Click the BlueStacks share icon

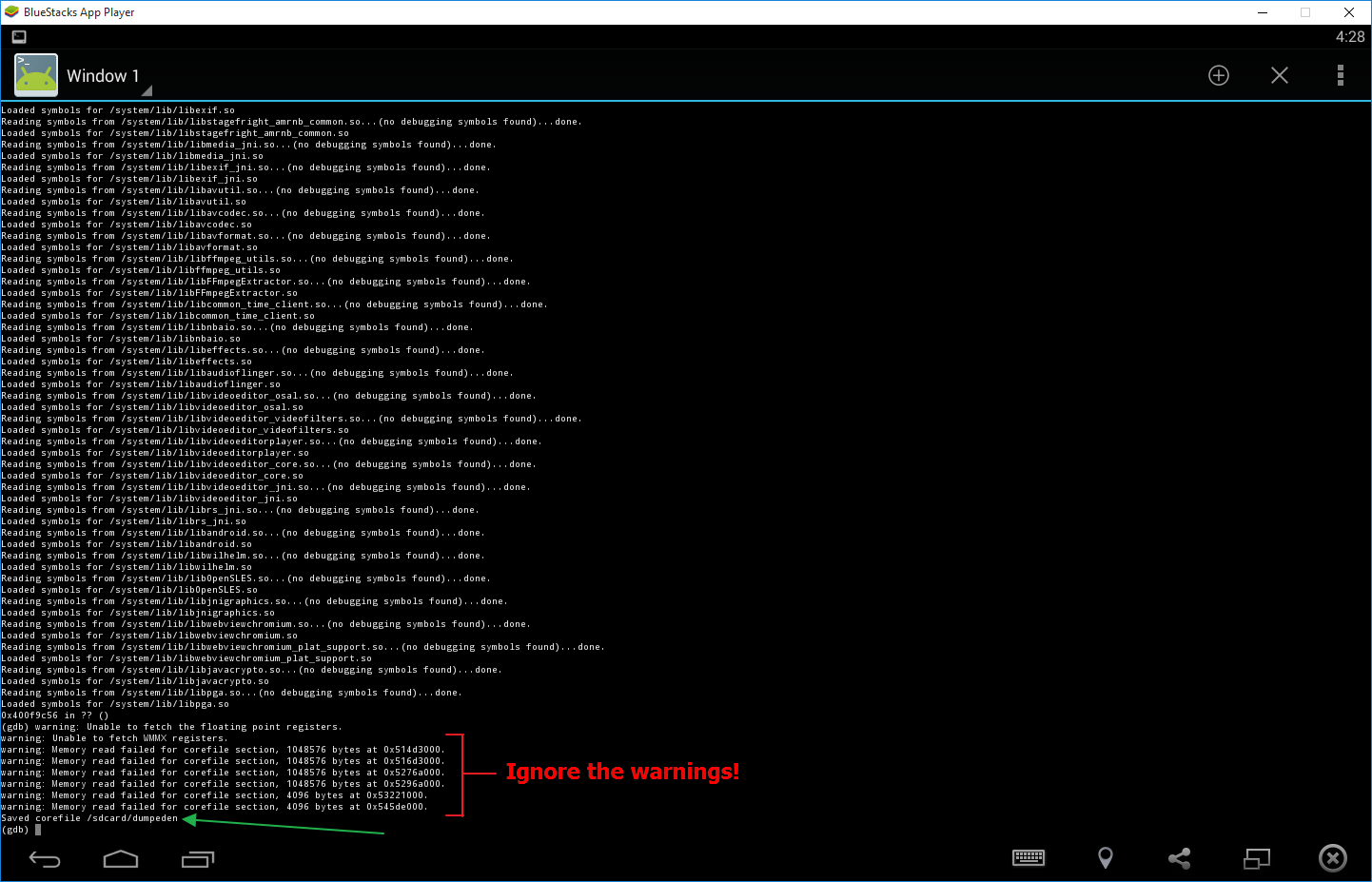(1180, 858)
